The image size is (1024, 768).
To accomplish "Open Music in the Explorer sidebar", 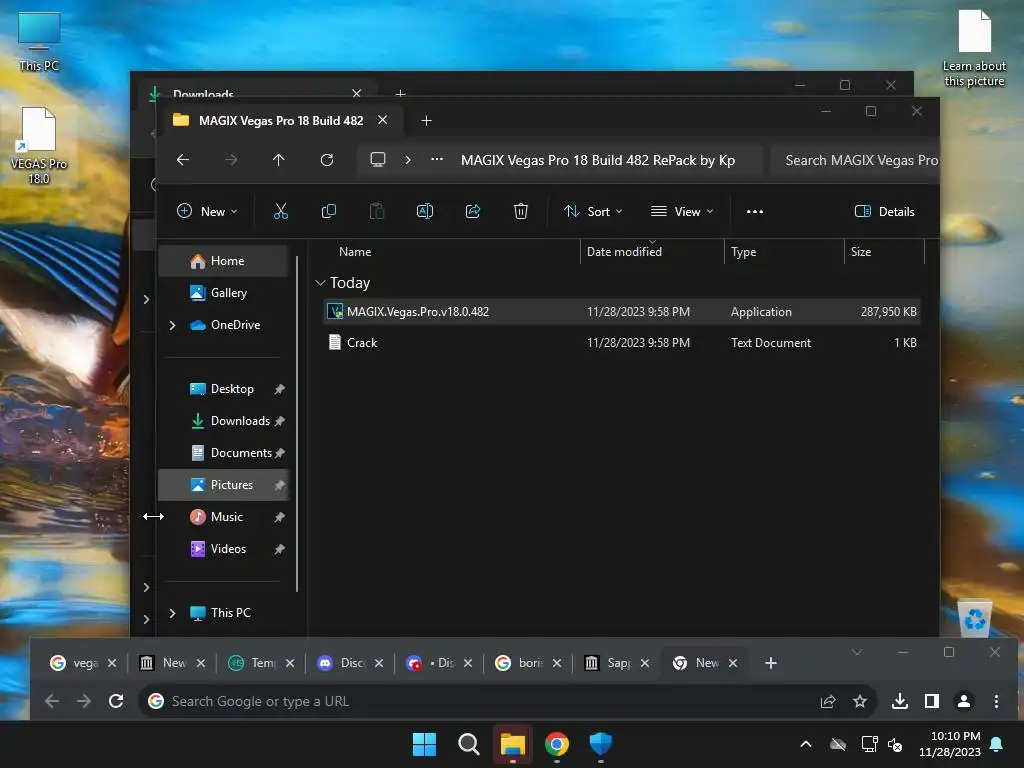I will [x=223, y=517].
